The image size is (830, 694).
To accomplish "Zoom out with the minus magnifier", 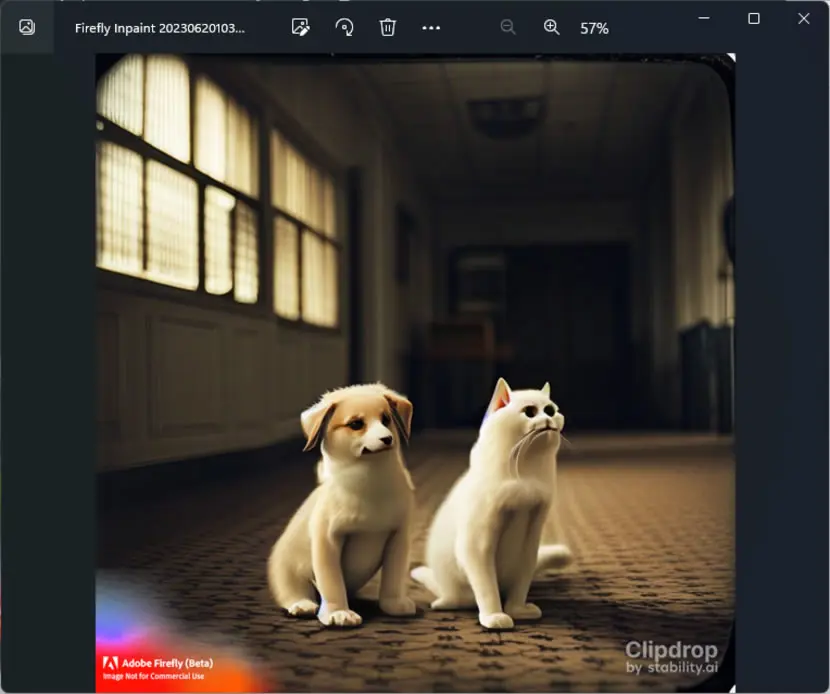I will click(508, 28).
